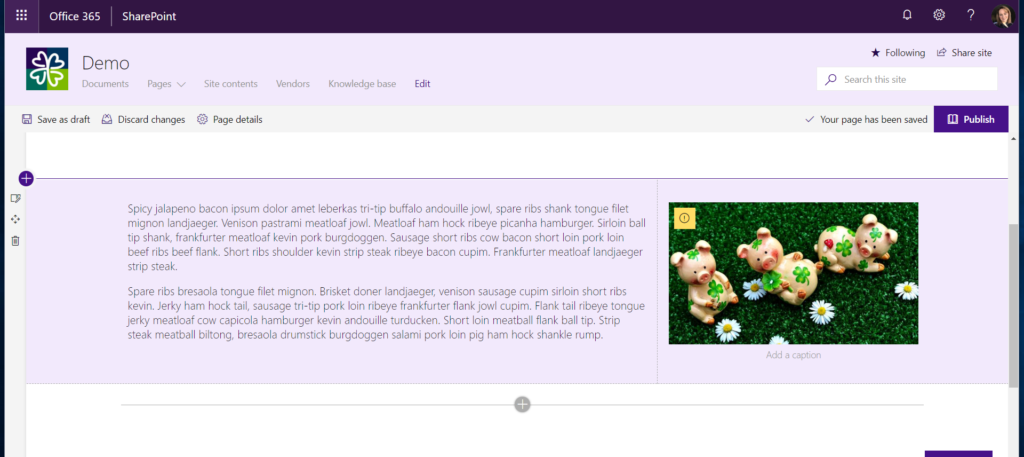Viewport: 1024px width, 457px height.
Task: Open Site contents in navigation
Action: click(231, 84)
